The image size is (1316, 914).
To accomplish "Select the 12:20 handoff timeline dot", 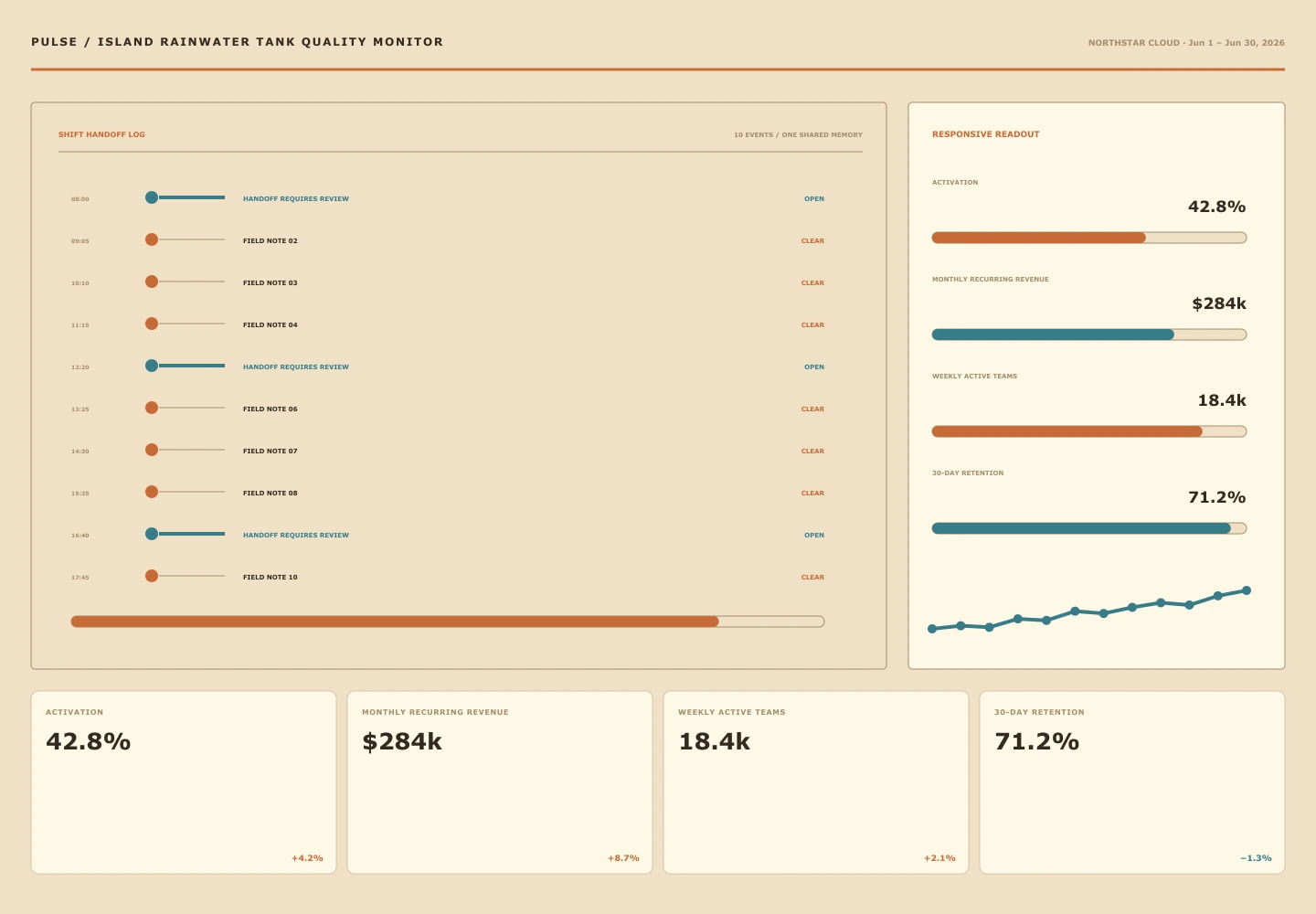I will coord(152,366).
